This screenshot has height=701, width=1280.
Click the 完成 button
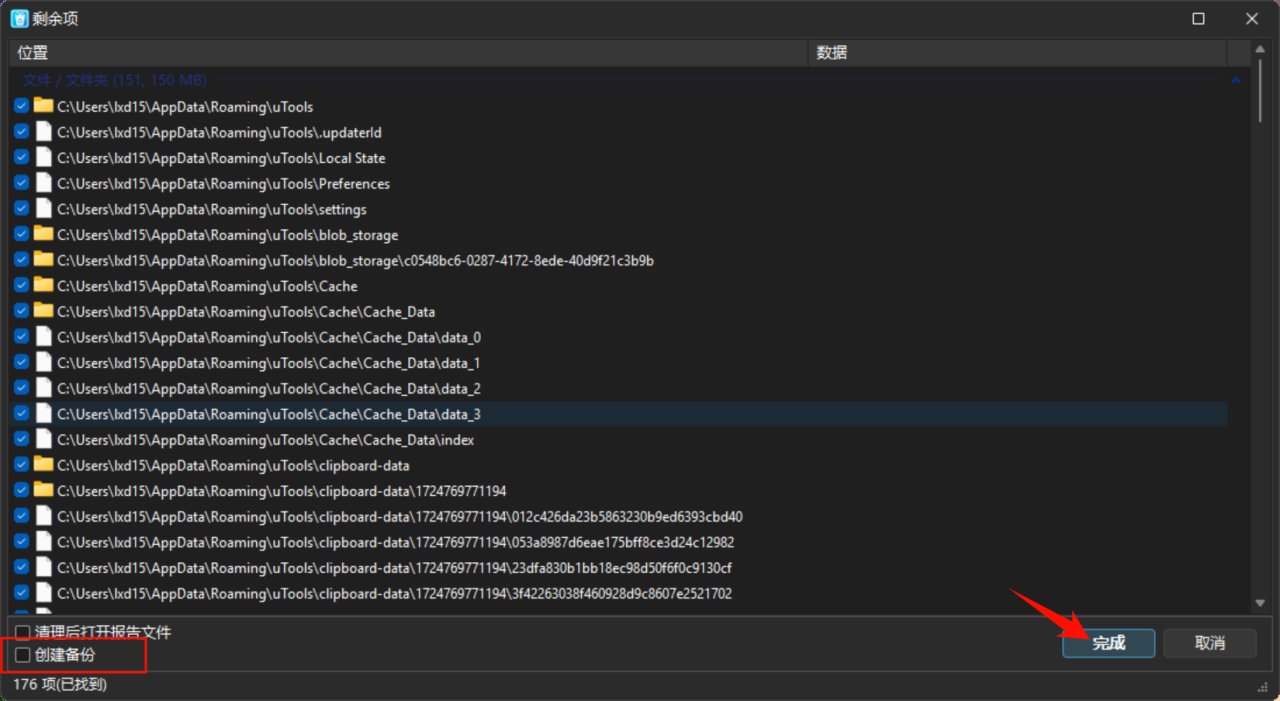coord(1108,643)
